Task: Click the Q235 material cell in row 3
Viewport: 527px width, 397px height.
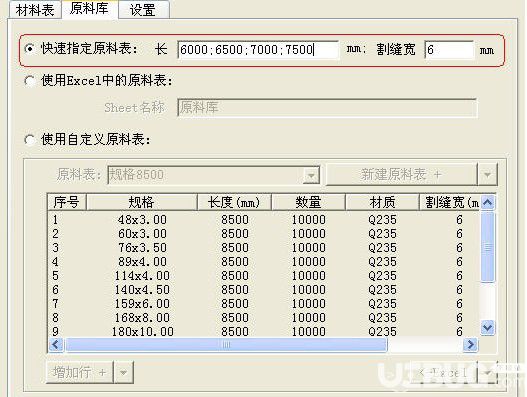Action: [x=382, y=248]
